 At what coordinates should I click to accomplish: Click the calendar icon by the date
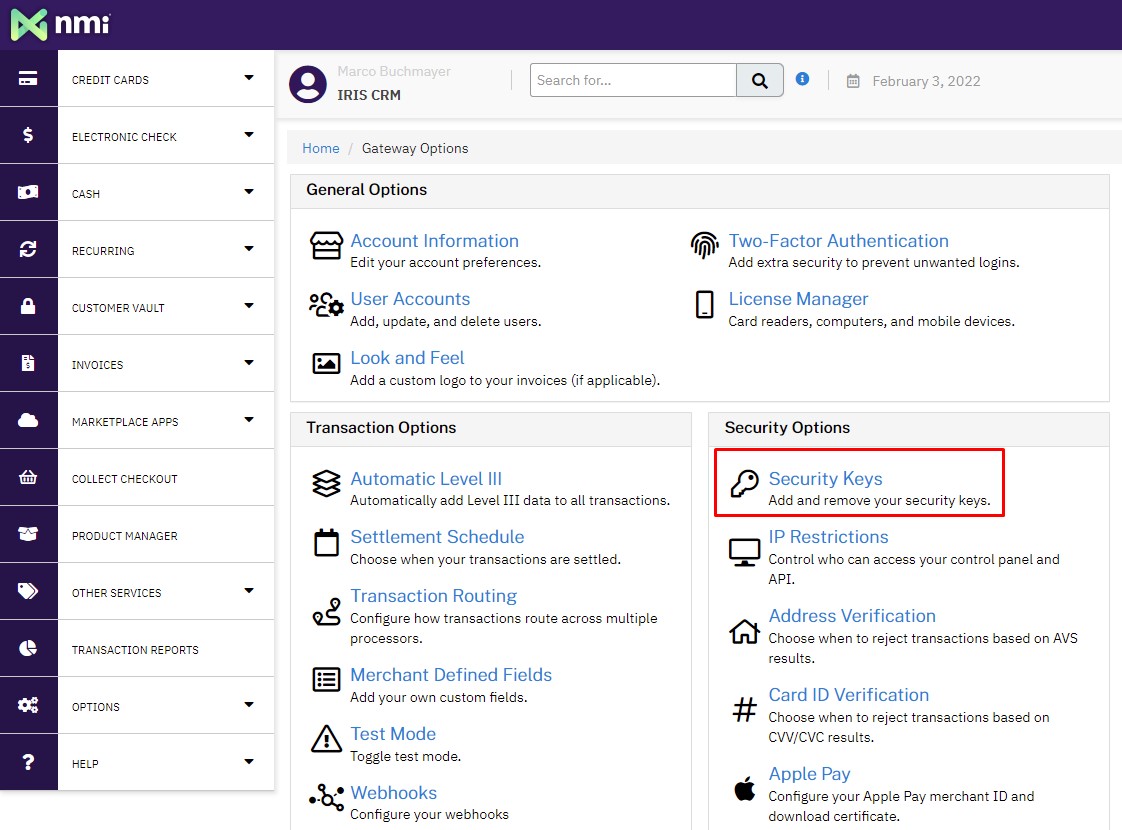[853, 81]
